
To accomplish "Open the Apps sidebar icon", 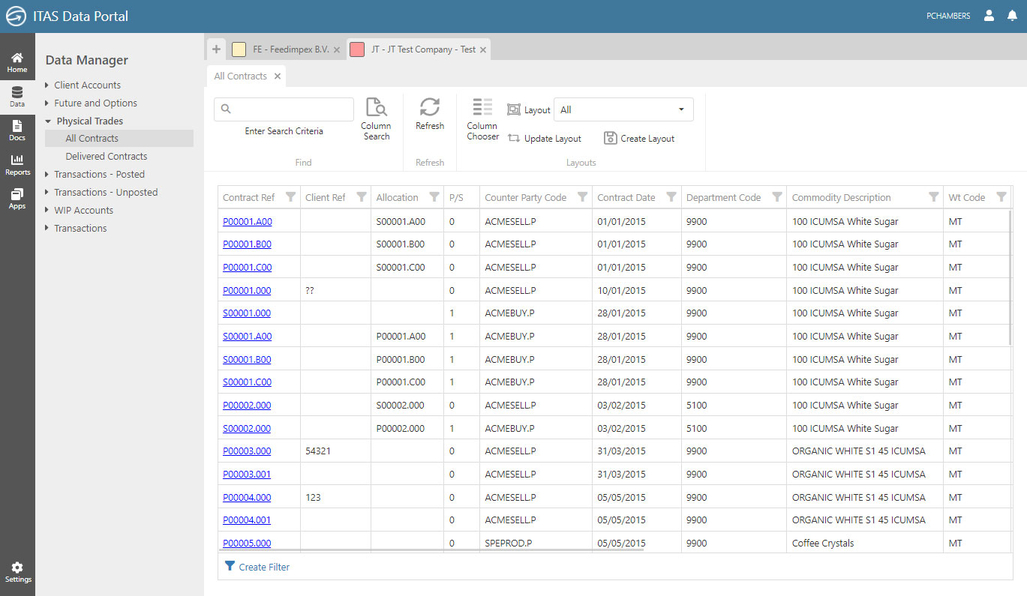I will [x=17, y=198].
